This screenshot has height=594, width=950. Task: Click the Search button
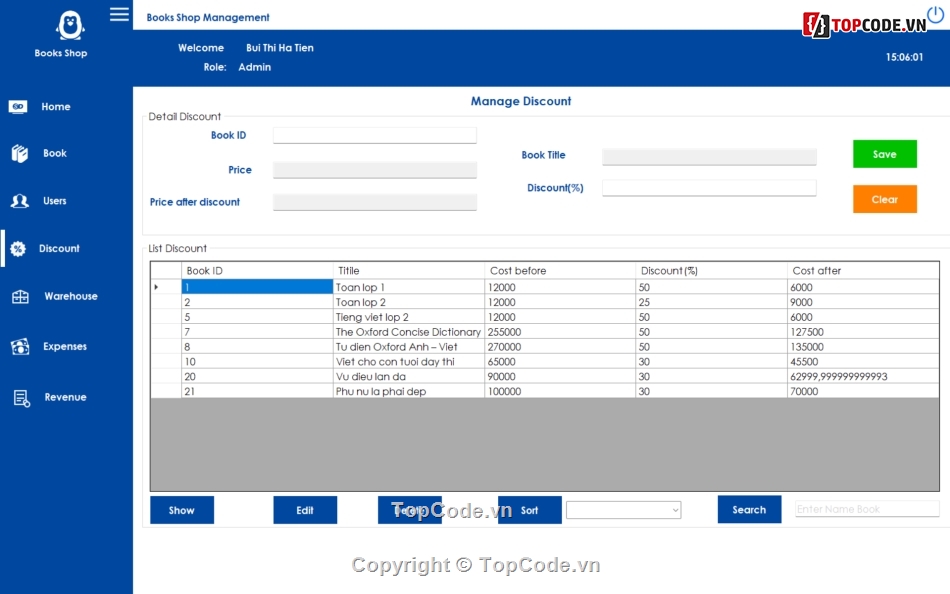[x=749, y=509]
